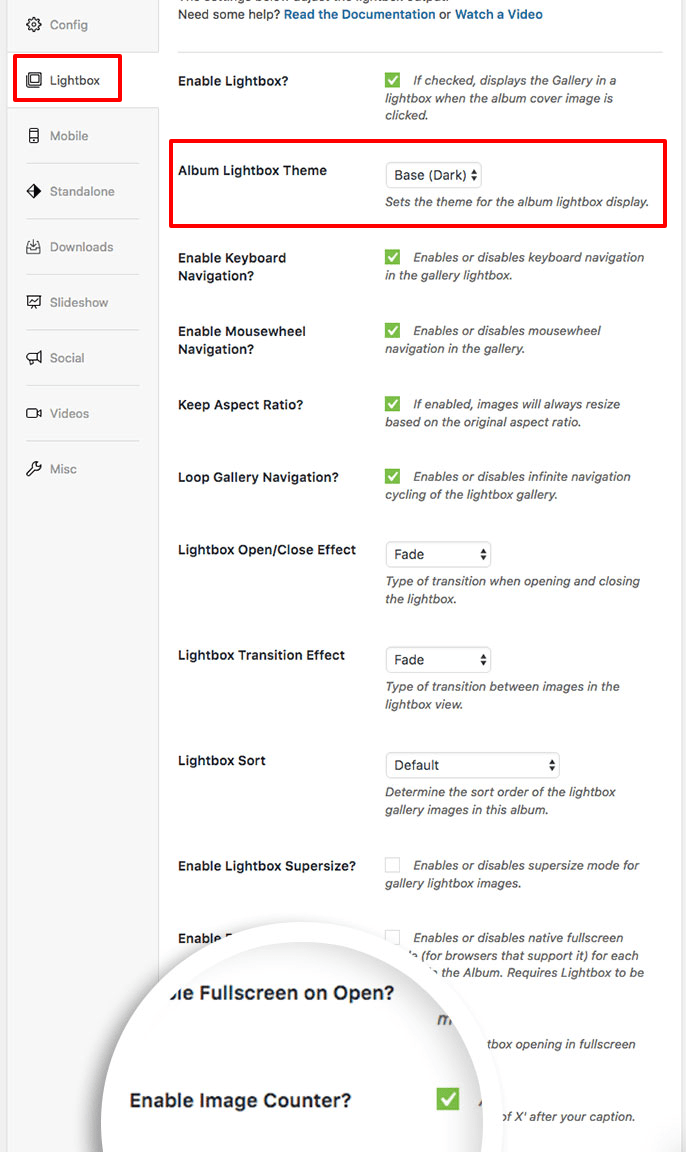Open the Lightbox Open/Close Effect dropdown
Image resolution: width=686 pixels, height=1152 pixels.
point(438,554)
